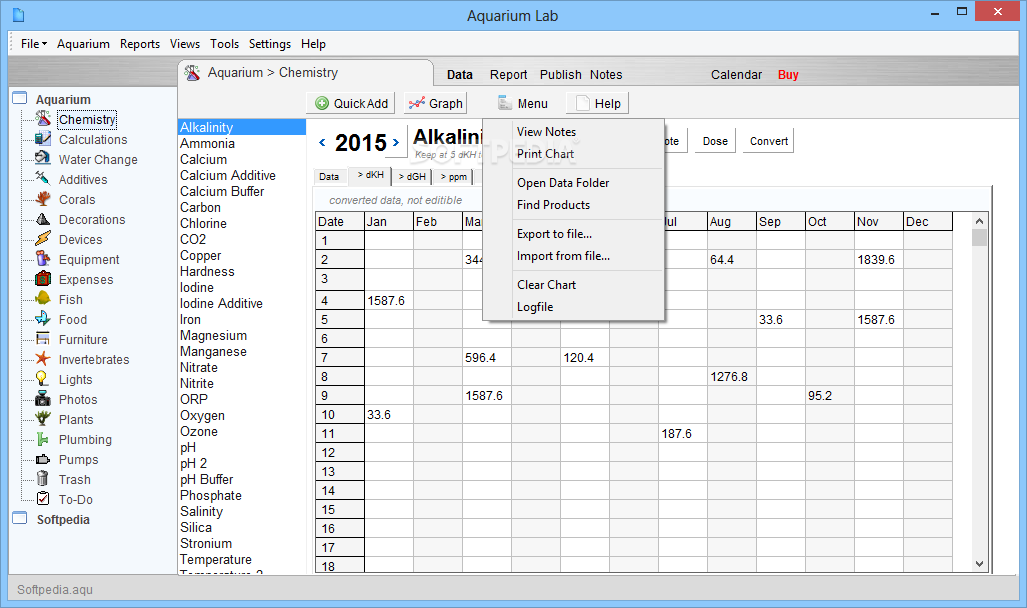This screenshot has height=608, width=1027.
Task: Click the 1276.8 cell under Aug
Action: pos(732,377)
